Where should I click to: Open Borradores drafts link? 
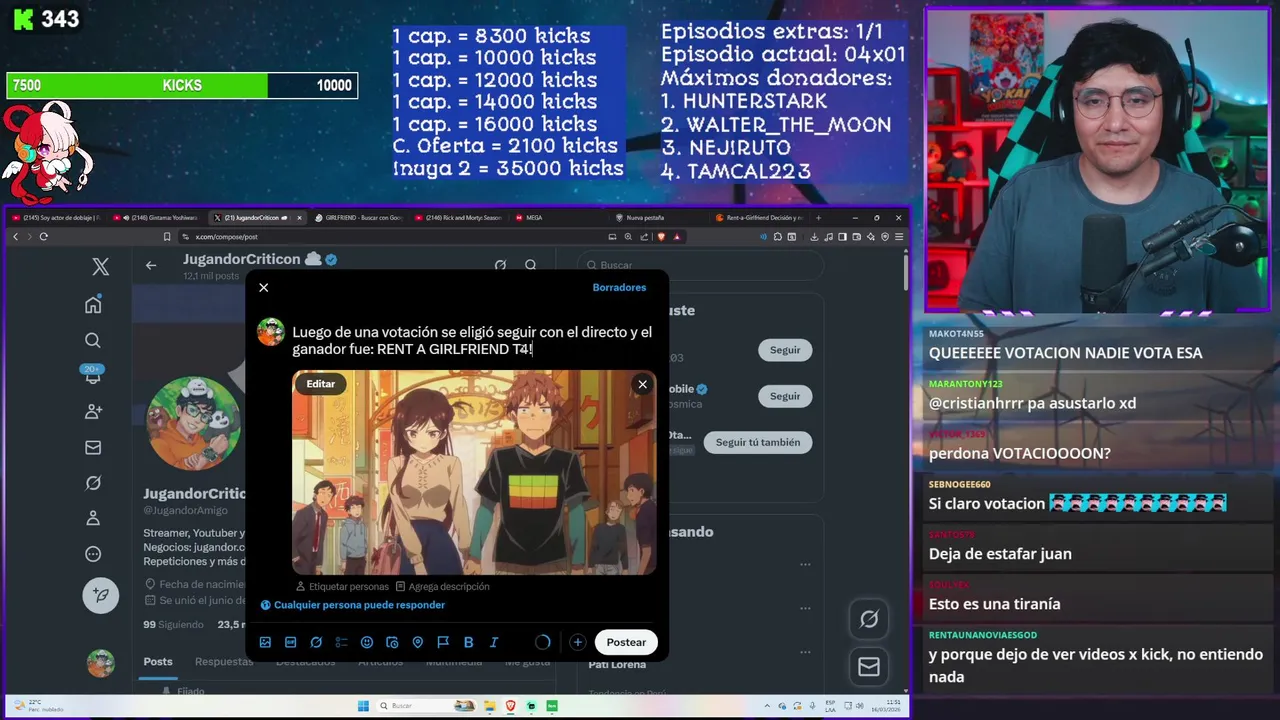619,287
